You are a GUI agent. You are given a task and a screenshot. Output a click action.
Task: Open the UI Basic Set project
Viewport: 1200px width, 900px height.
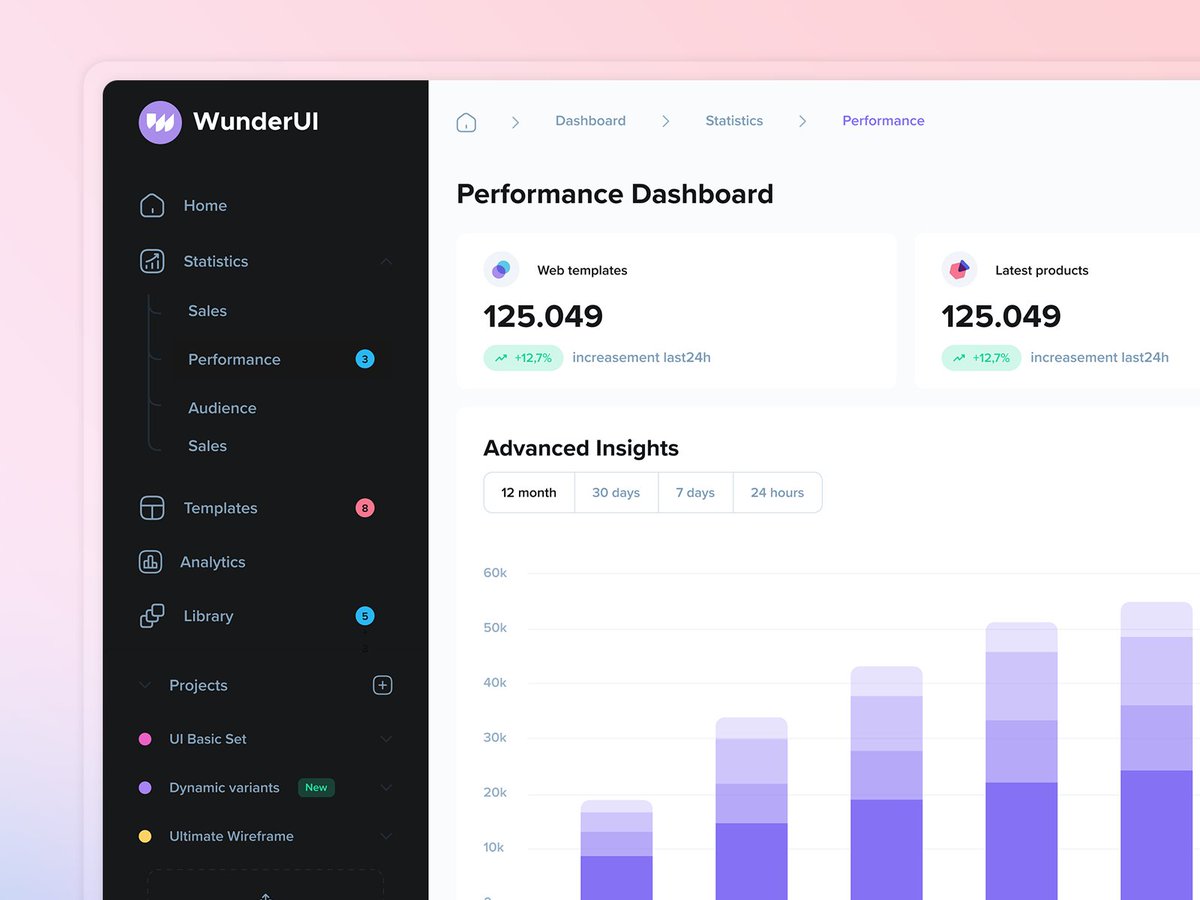point(208,739)
